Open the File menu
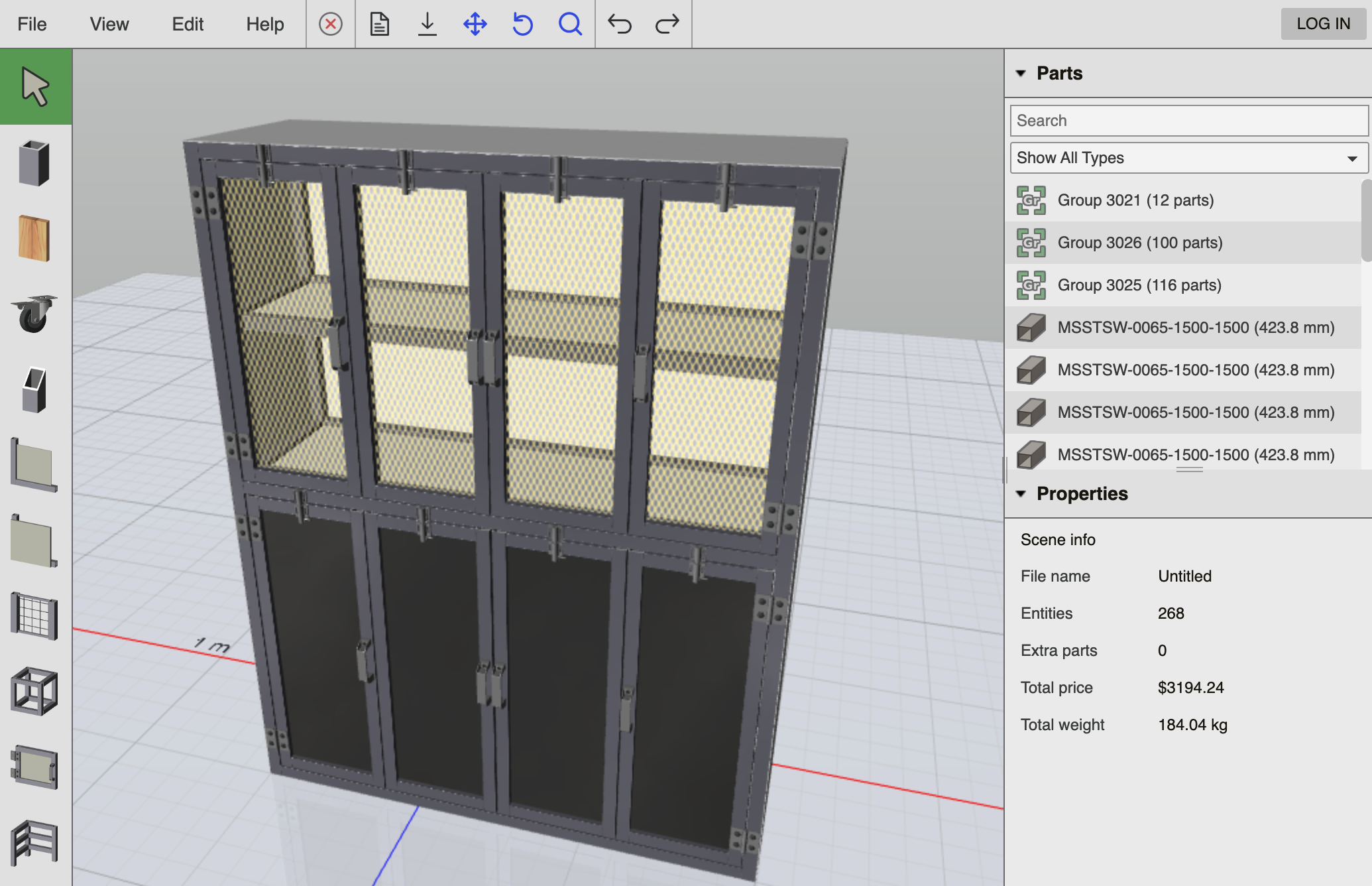This screenshot has height=886, width=1372. tap(32, 25)
